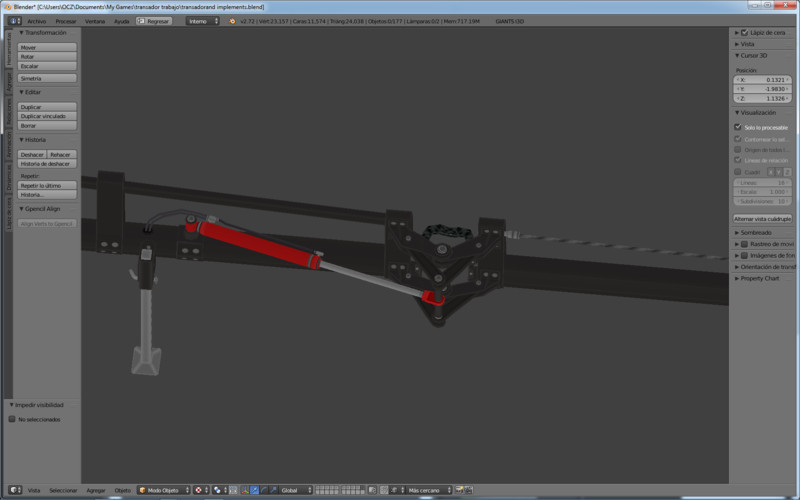Enable the 'No seleccionado' checkbox
Viewport: 800px width, 500px height.
tap(11, 419)
